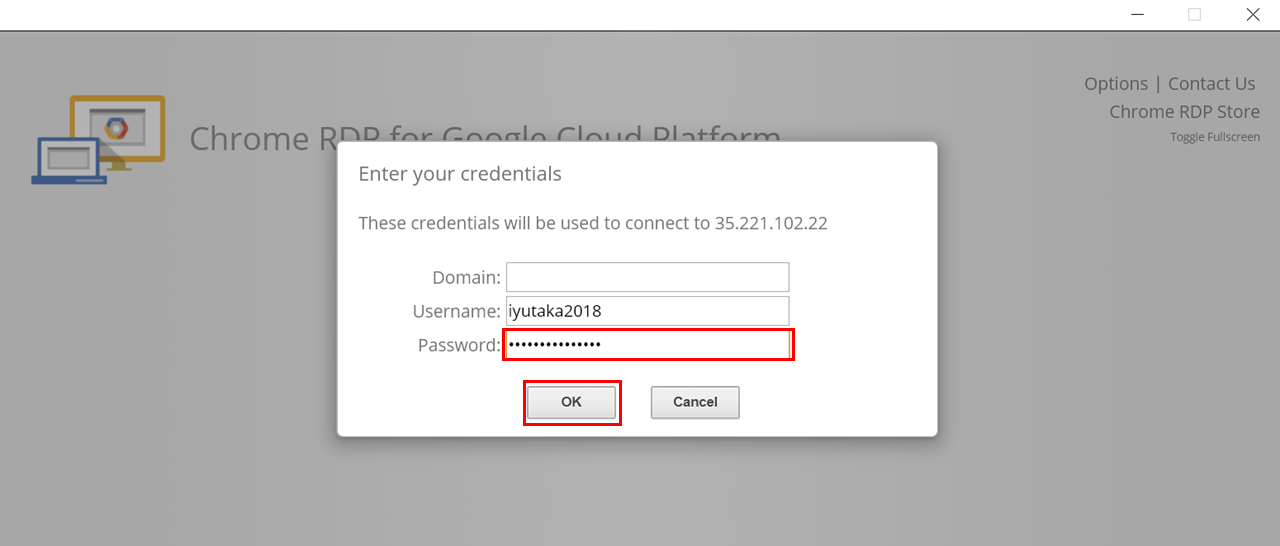Click the Password label
This screenshot has height=546, width=1280.
point(459,345)
